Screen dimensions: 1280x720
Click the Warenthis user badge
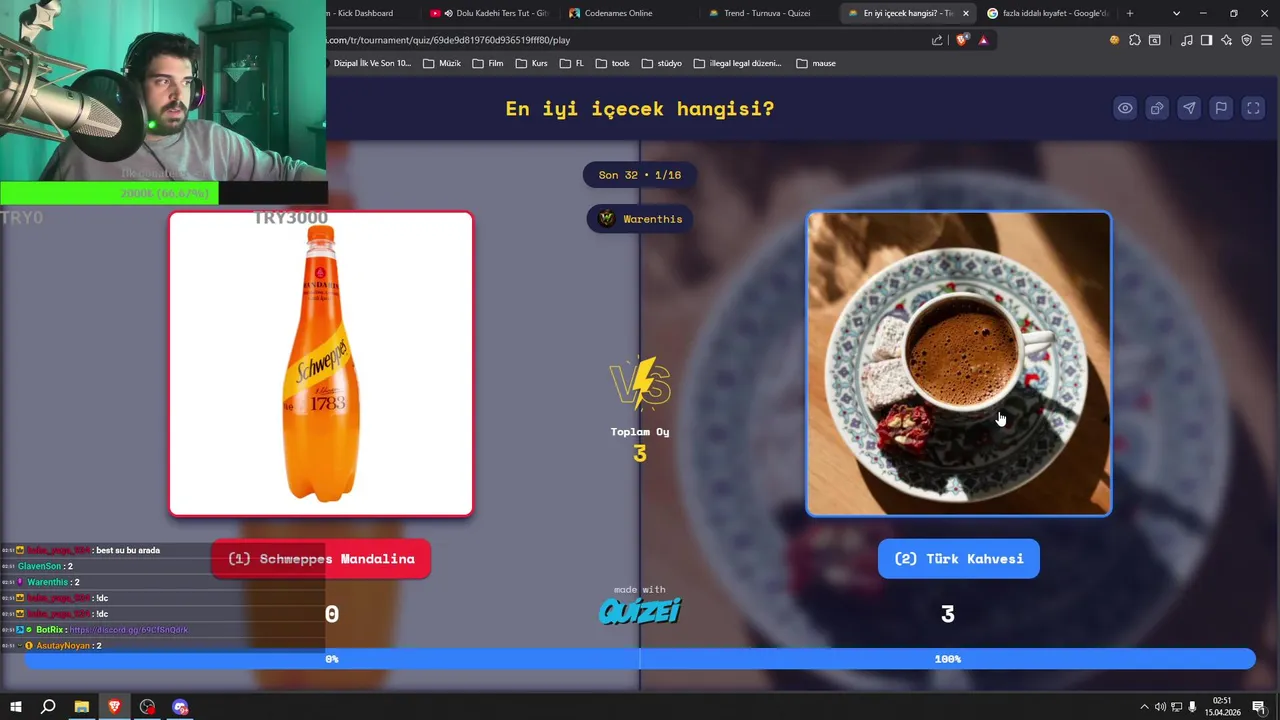[640, 219]
